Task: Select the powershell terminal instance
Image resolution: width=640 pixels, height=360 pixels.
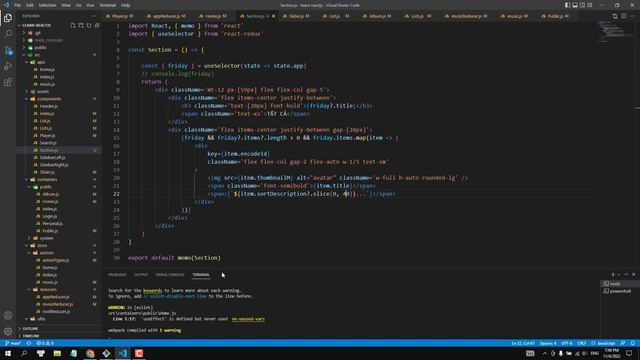Action: [620, 291]
